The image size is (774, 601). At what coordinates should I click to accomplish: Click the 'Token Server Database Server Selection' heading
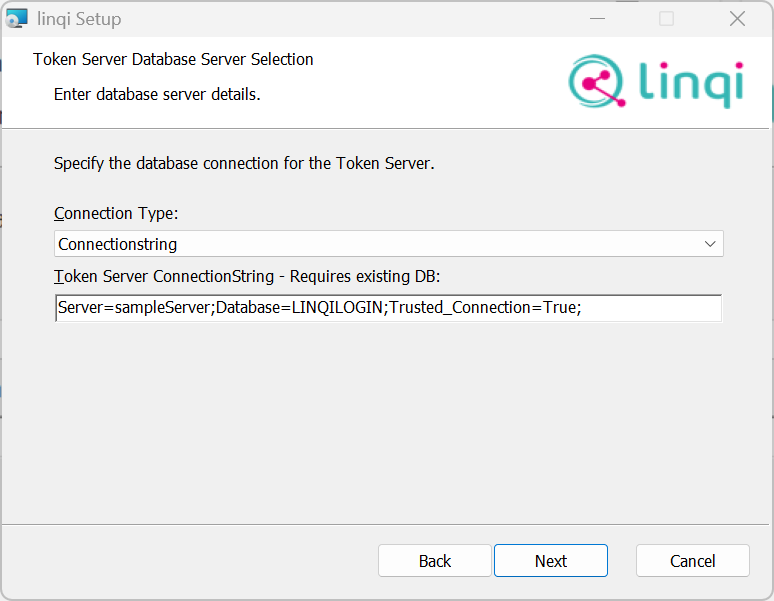(x=173, y=59)
